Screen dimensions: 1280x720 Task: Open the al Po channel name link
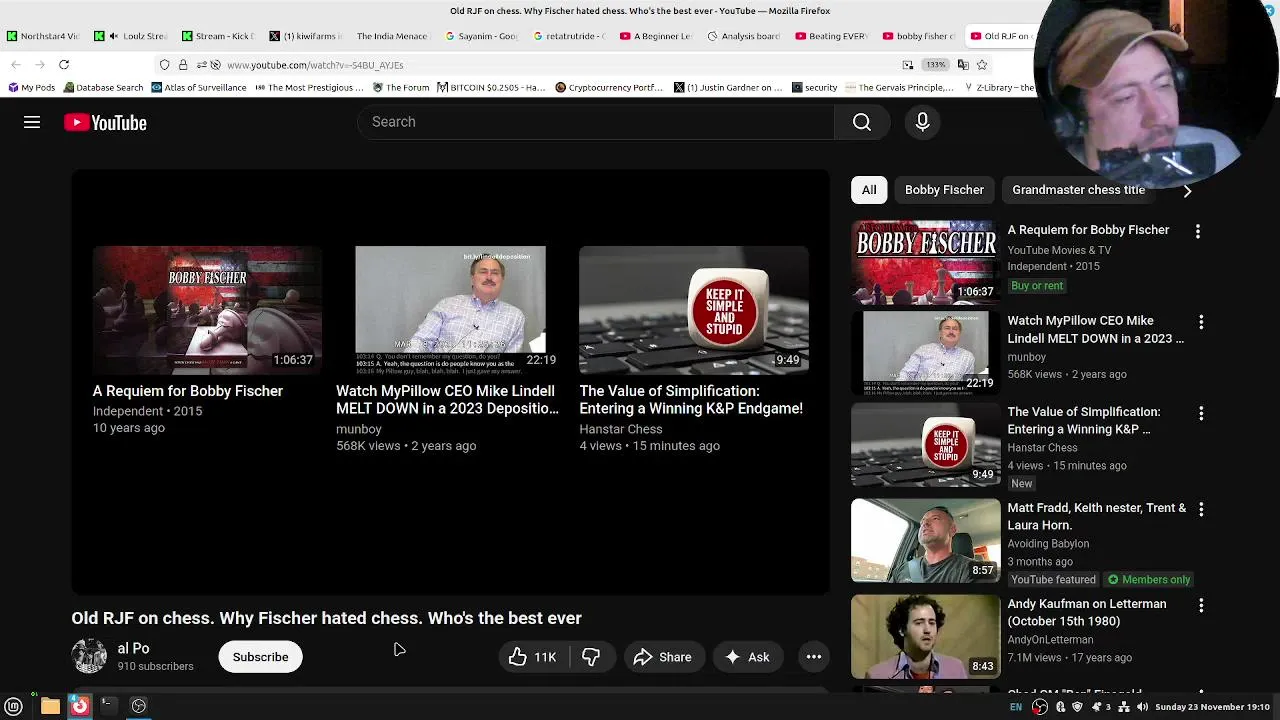tap(133, 648)
